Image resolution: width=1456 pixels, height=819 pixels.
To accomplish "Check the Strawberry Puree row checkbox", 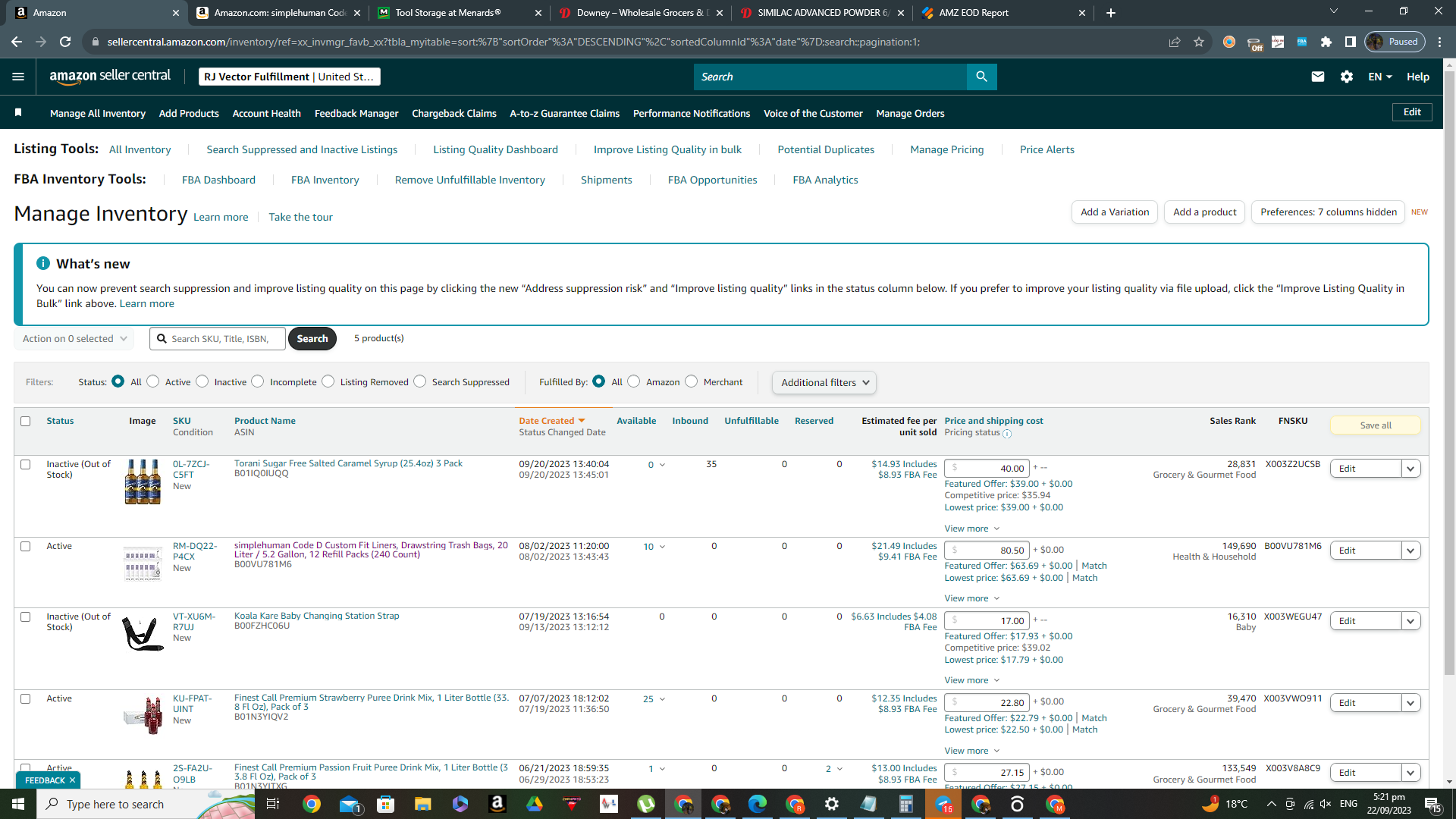I will (26, 698).
